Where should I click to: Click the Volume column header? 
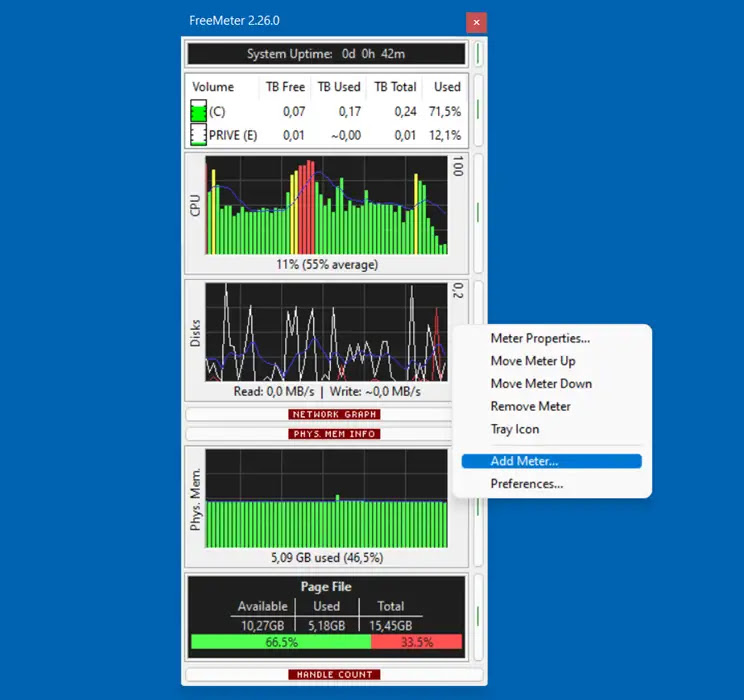coord(213,87)
